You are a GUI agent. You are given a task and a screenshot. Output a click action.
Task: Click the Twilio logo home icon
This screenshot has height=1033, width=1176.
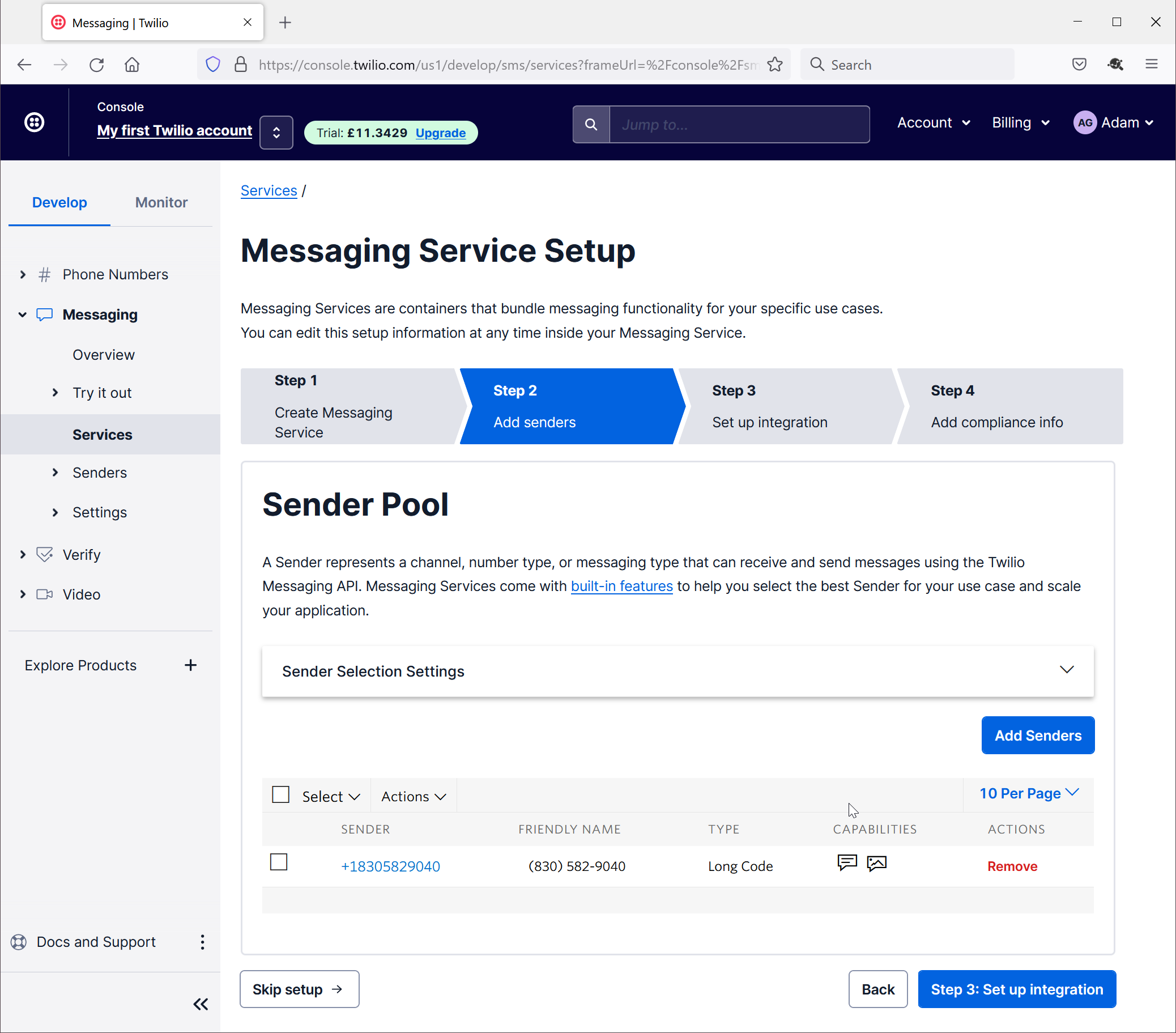[34, 122]
